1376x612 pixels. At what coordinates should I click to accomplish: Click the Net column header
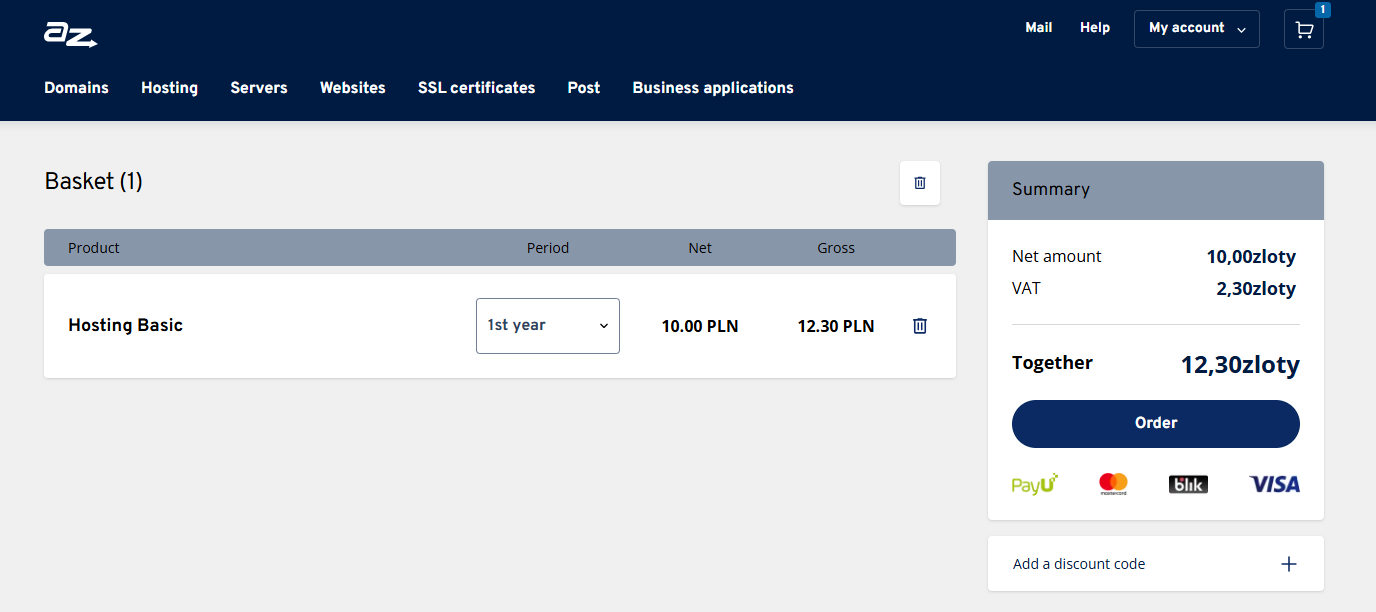[x=700, y=248]
